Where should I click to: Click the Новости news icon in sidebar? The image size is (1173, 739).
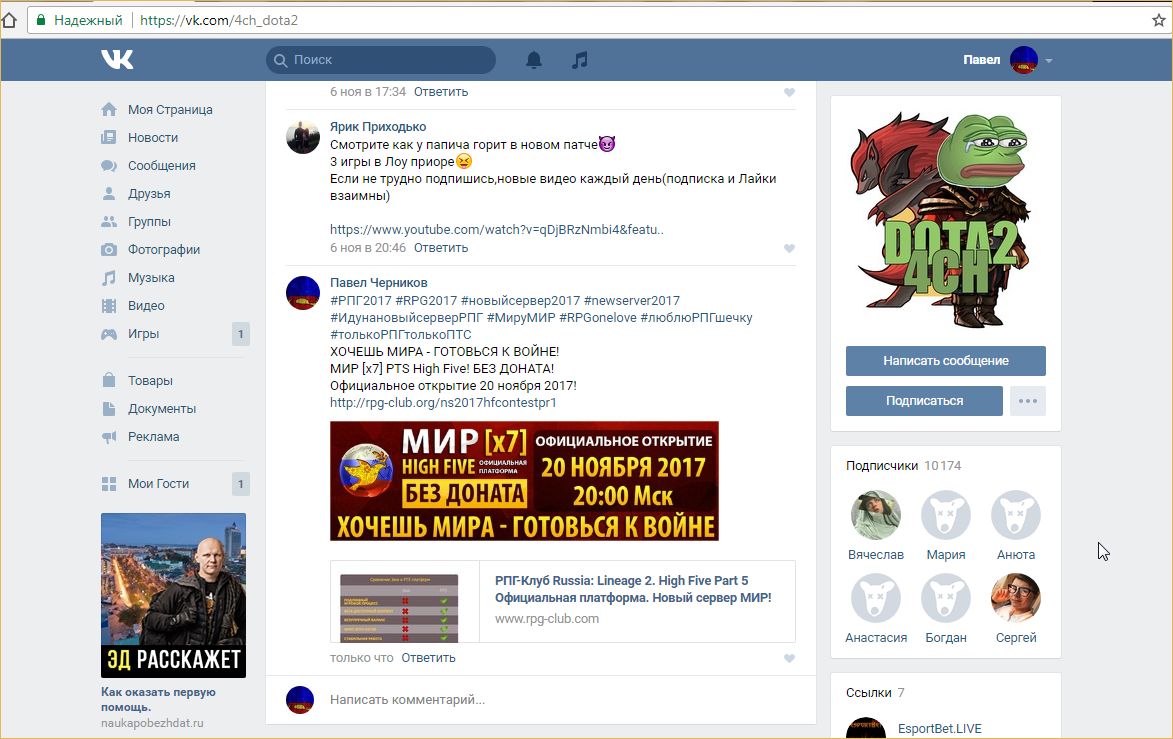click(x=109, y=138)
